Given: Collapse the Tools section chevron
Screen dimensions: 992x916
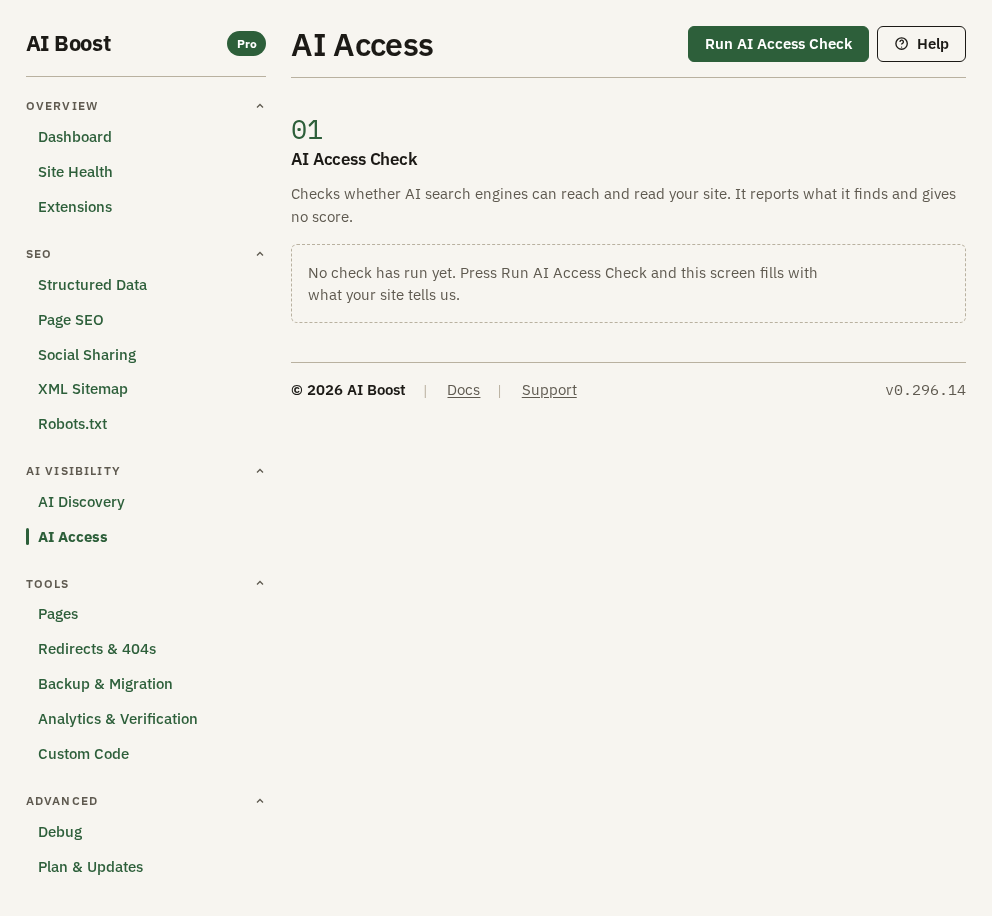Looking at the screenshot, I should point(259,583).
